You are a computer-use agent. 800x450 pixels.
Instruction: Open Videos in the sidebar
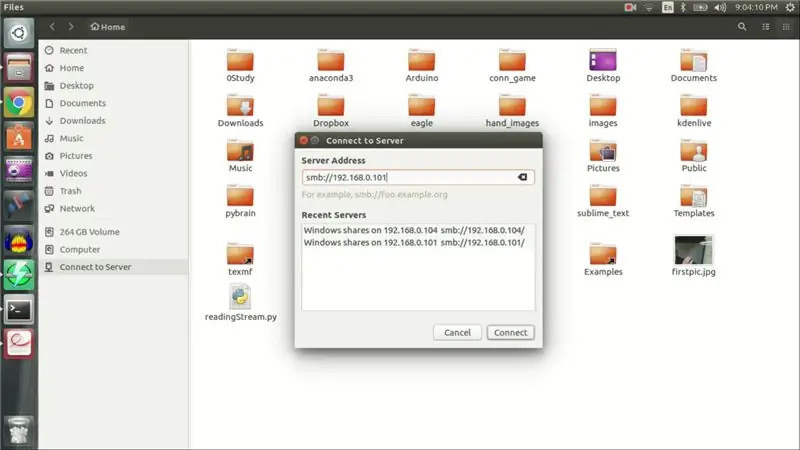tap(73, 173)
